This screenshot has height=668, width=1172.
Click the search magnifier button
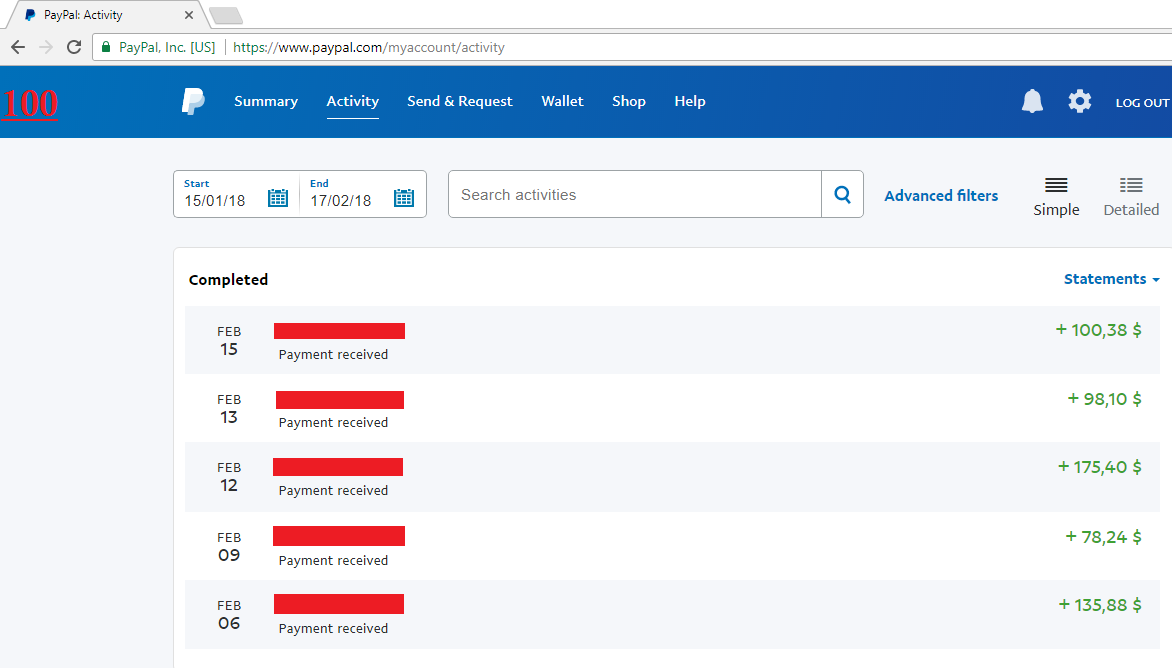pyautogui.click(x=842, y=194)
